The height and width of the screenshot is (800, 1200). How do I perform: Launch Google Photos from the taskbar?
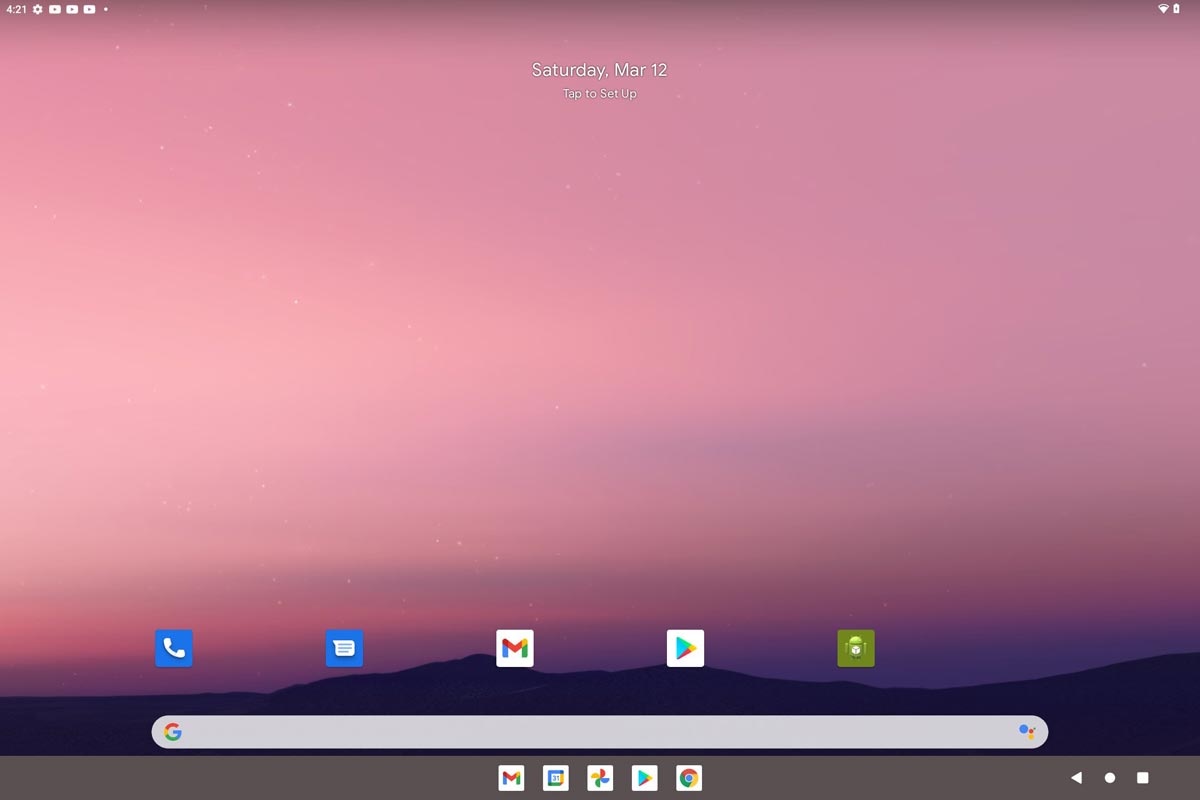[x=600, y=778]
